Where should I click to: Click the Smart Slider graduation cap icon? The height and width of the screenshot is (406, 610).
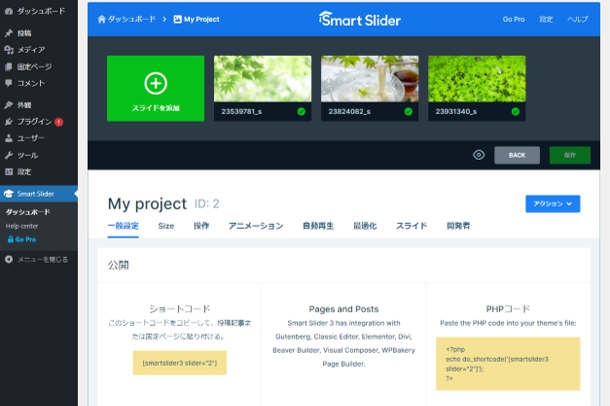click(x=9, y=194)
